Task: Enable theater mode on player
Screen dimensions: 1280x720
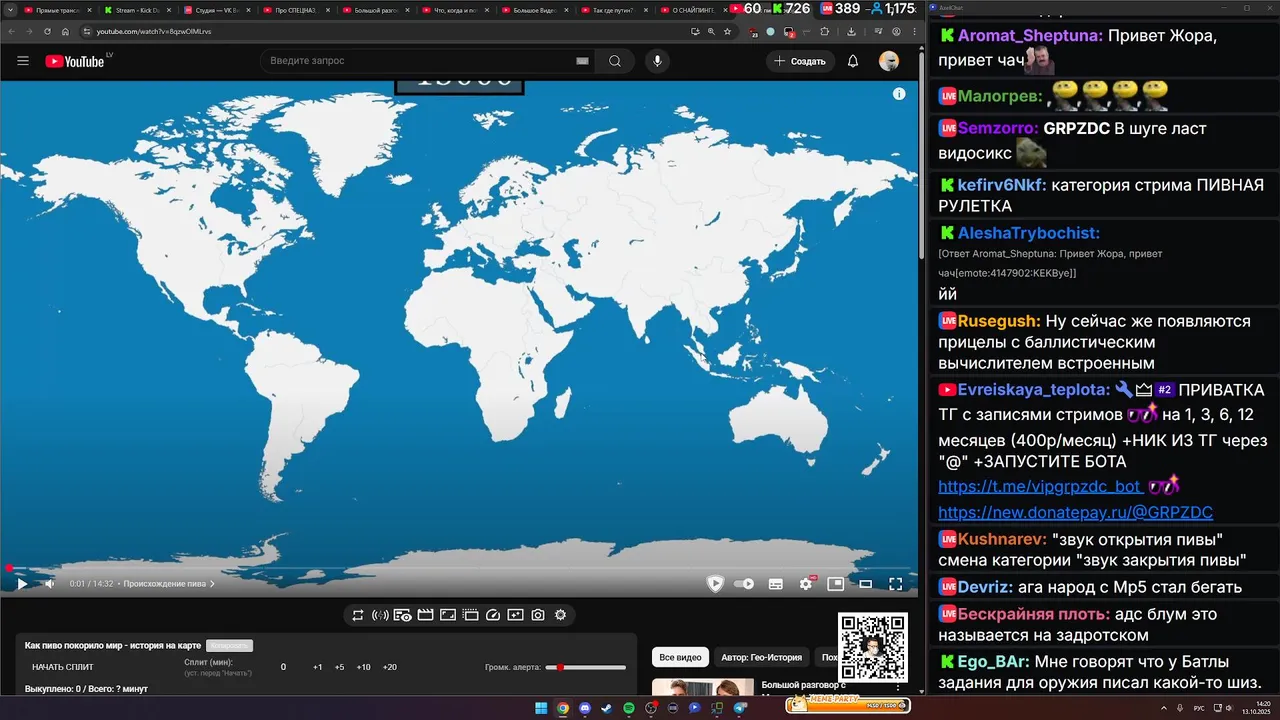Action: [866, 584]
